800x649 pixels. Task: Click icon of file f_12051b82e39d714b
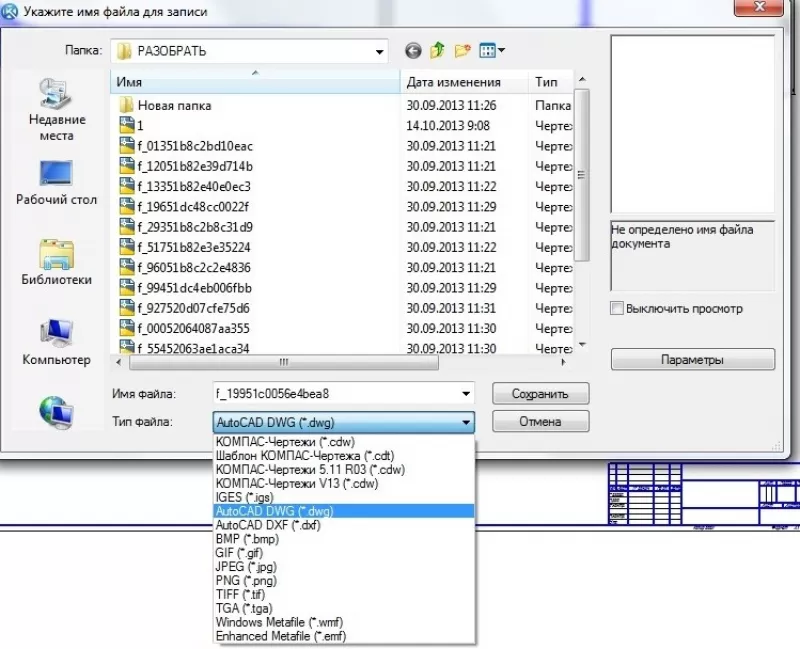(127, 166)
